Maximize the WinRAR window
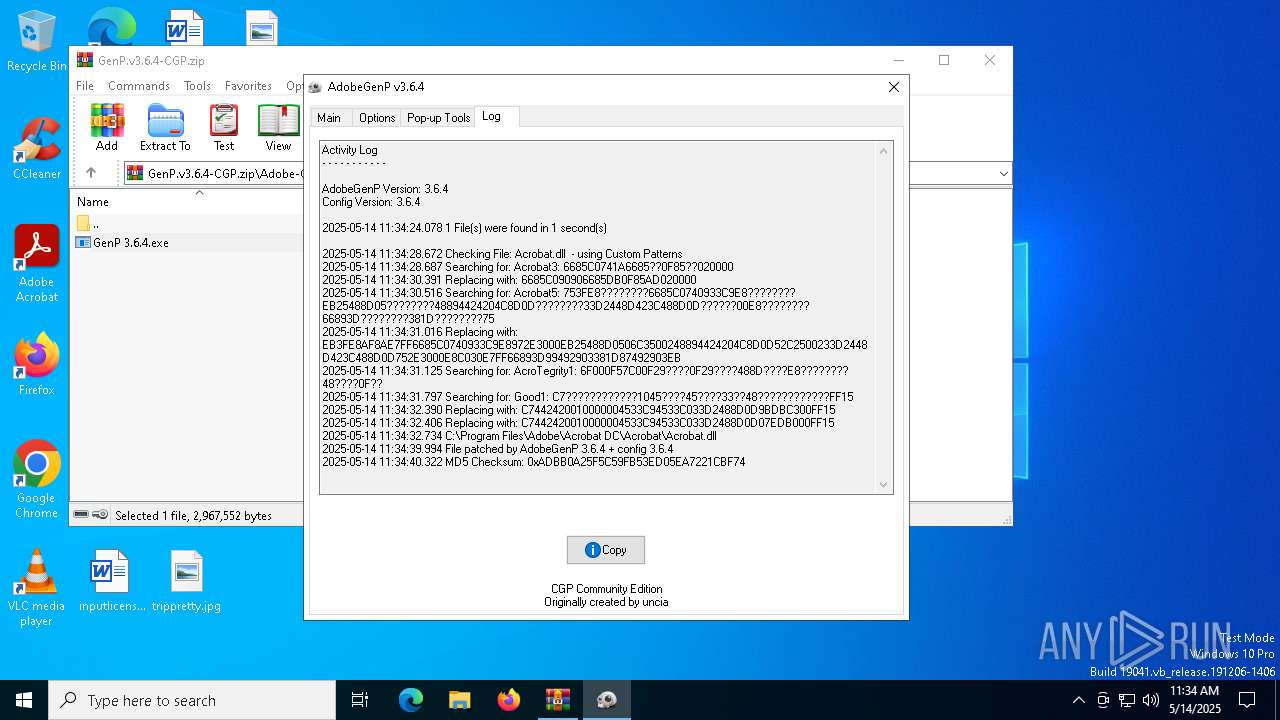 coord(943,60)
